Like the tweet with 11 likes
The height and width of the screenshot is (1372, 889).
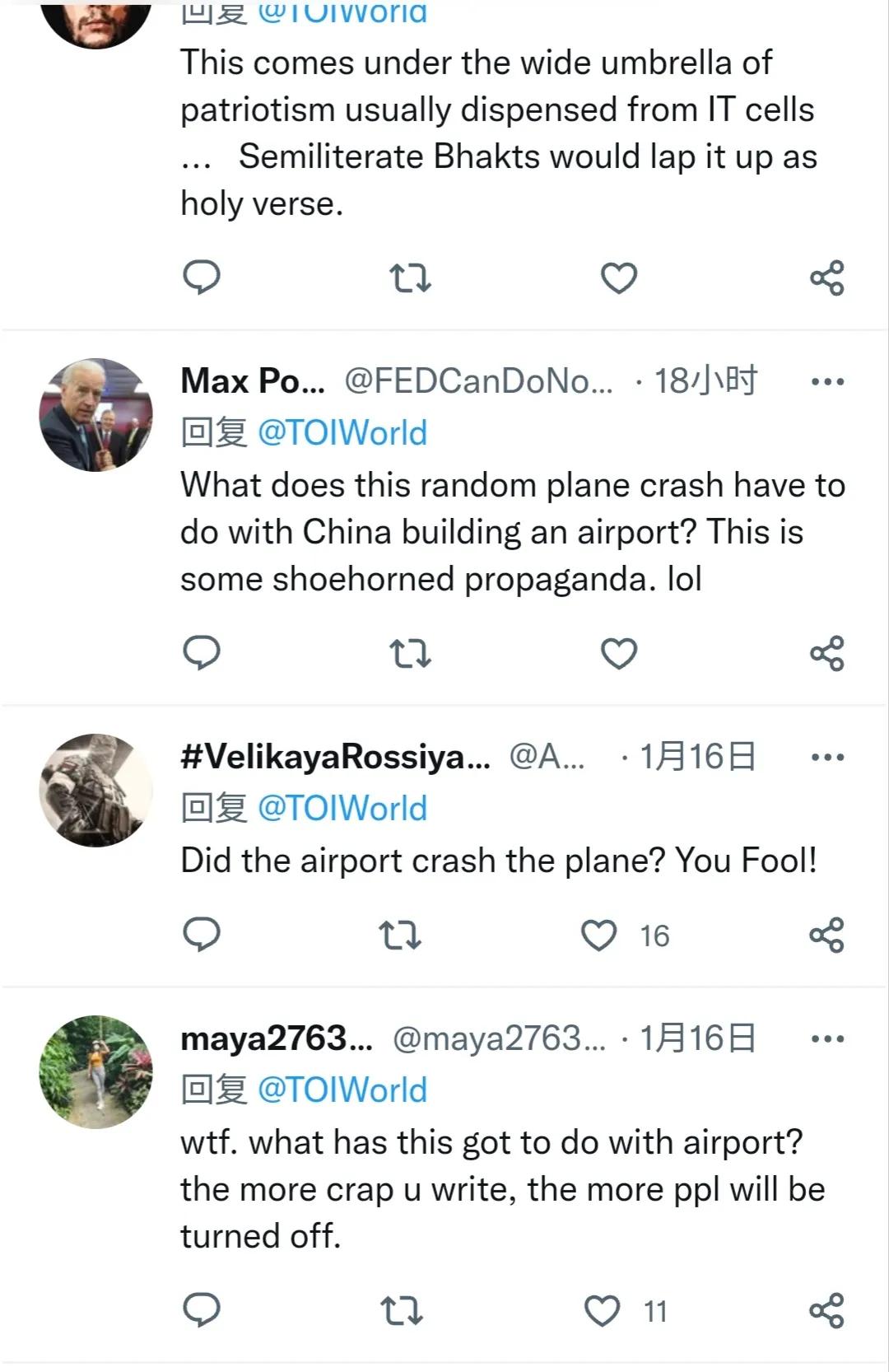pyautogui.click(x=602, y=1311)
